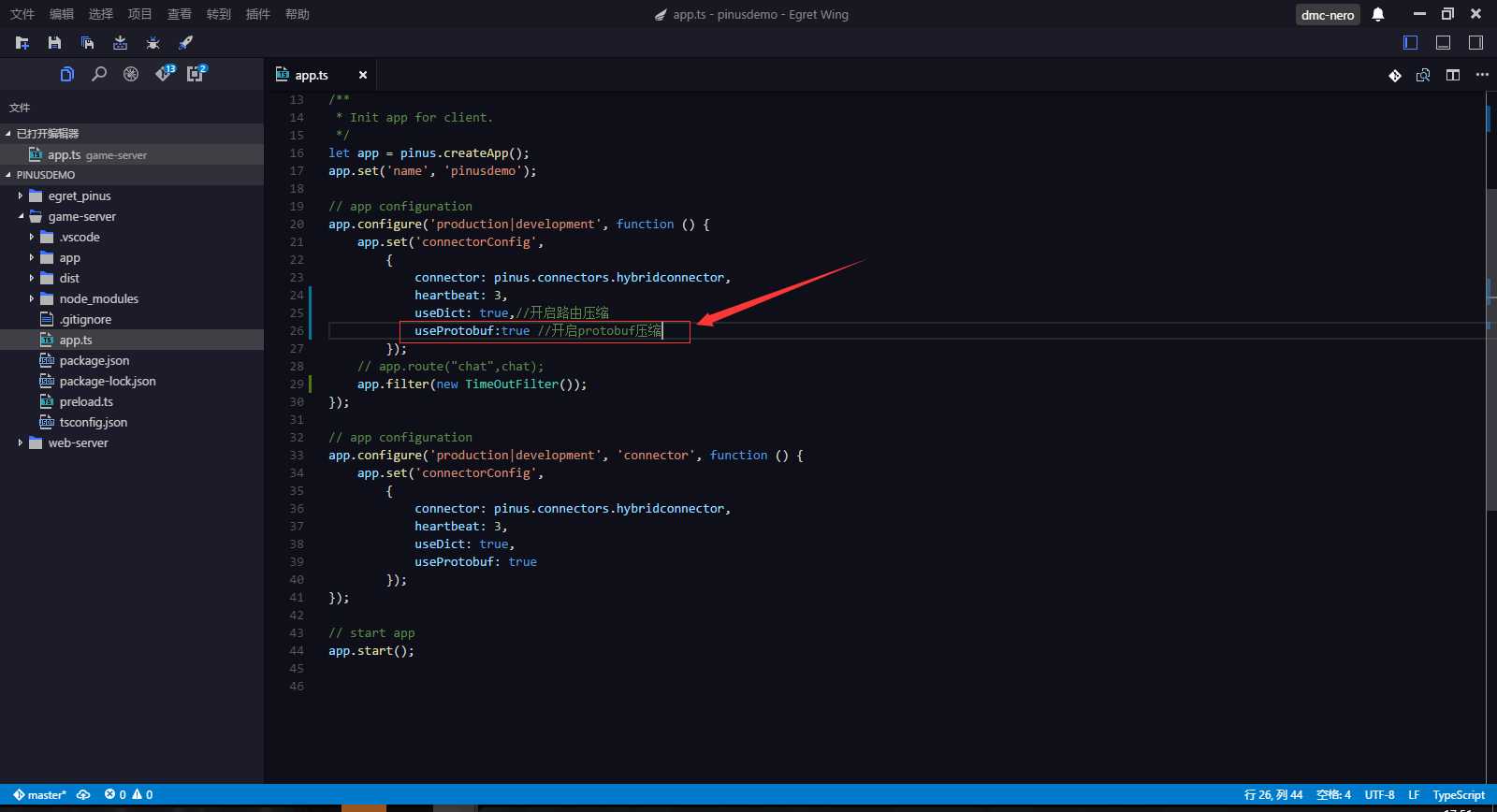The image size is (1497, 812).
Task: Split the editor
Action: [x=1453, y=75]
